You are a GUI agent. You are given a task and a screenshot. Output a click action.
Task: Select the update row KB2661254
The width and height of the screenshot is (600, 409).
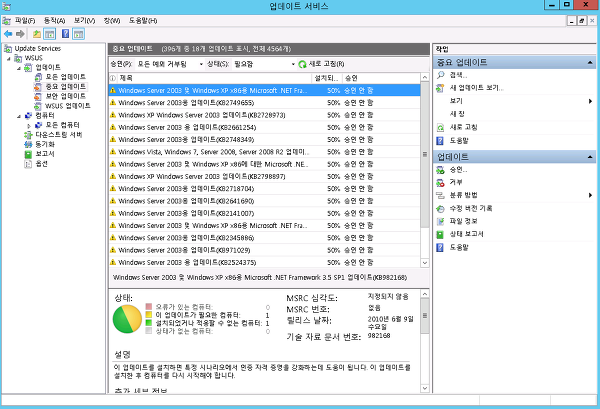(264, 127)
